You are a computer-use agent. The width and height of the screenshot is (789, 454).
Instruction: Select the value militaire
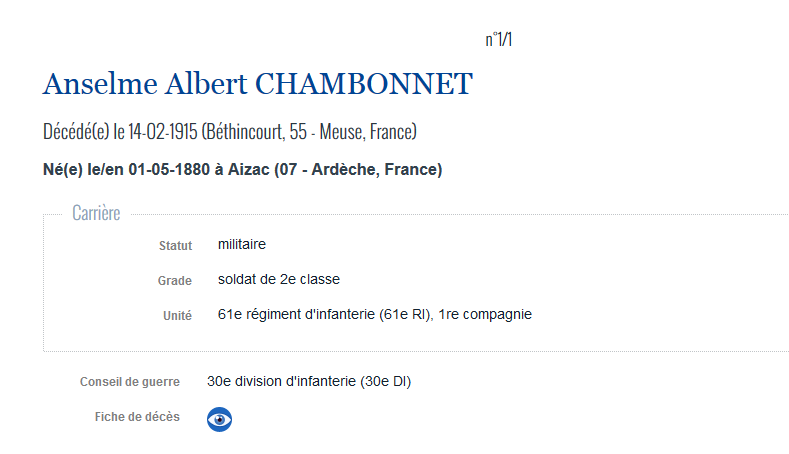pos(242,244)
